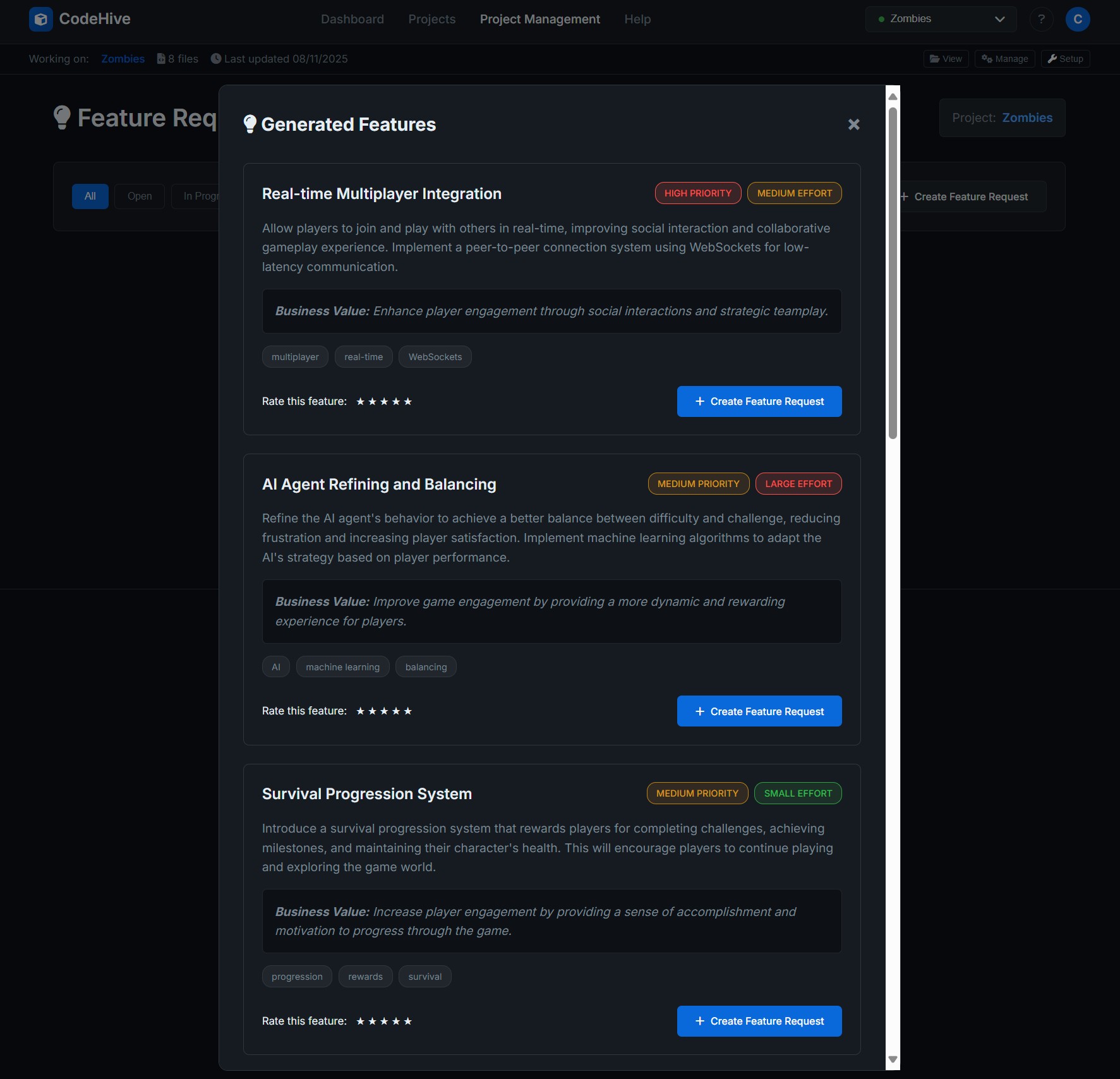This screenshot has height=1079, width=1120.
Task: Click the Generated Features lightbulb icon
Action: pos(250,124)
